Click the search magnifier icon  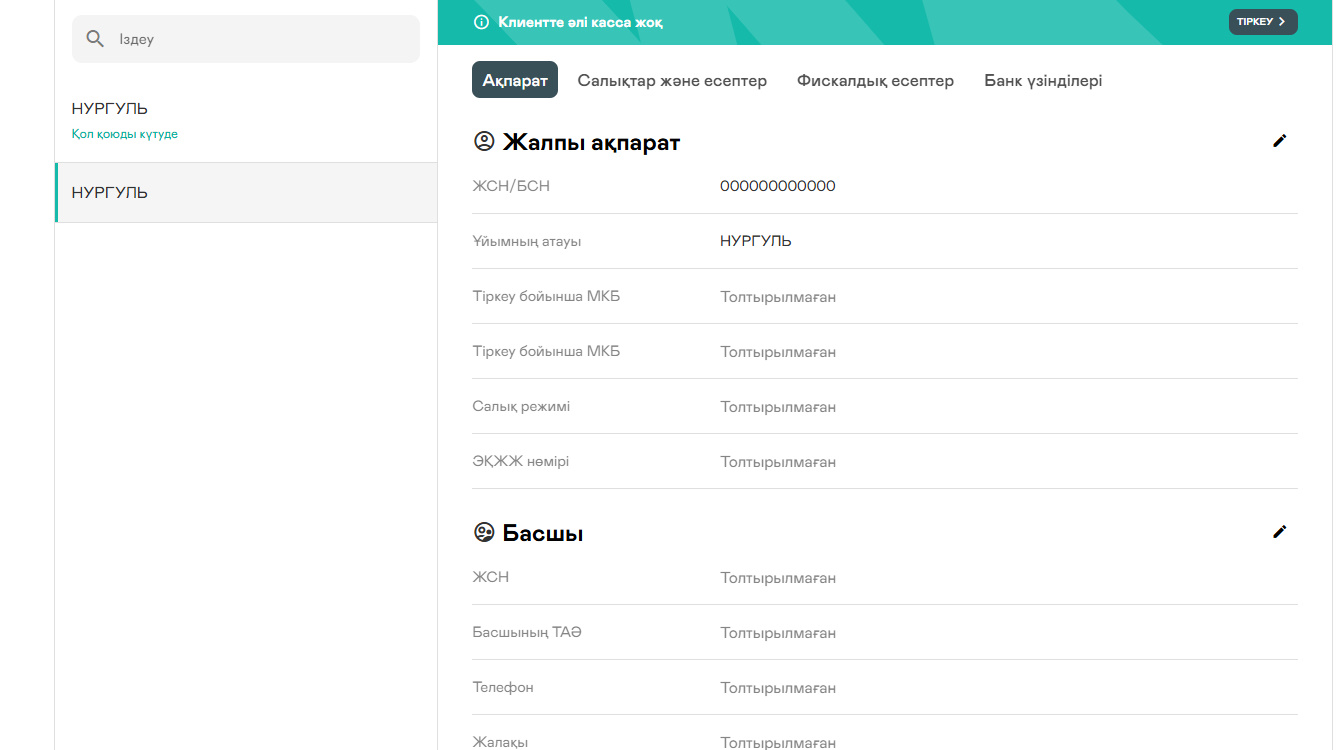click(95, 39)
